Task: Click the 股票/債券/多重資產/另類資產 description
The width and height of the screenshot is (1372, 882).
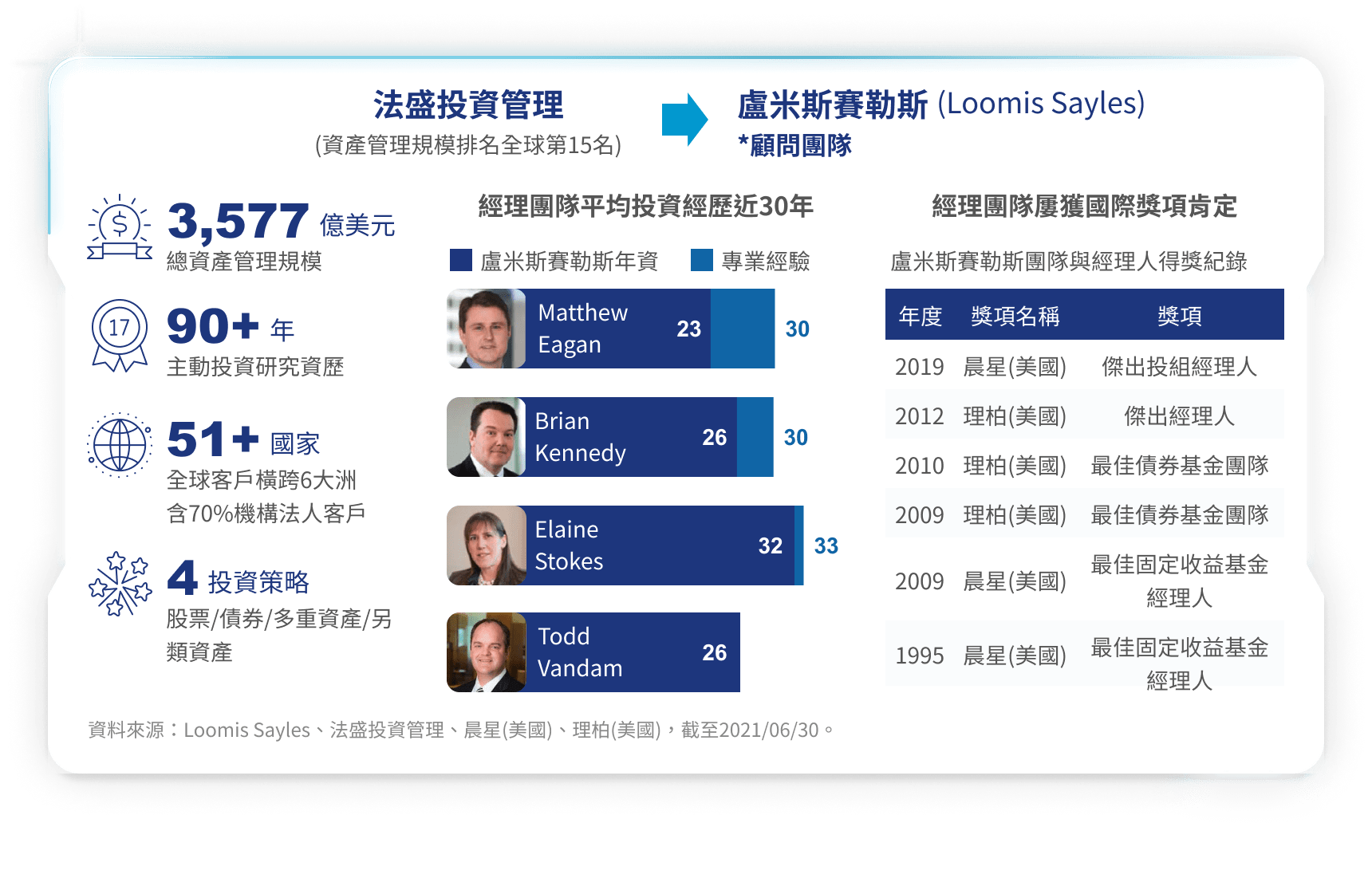Action: [x=279, y=635]
